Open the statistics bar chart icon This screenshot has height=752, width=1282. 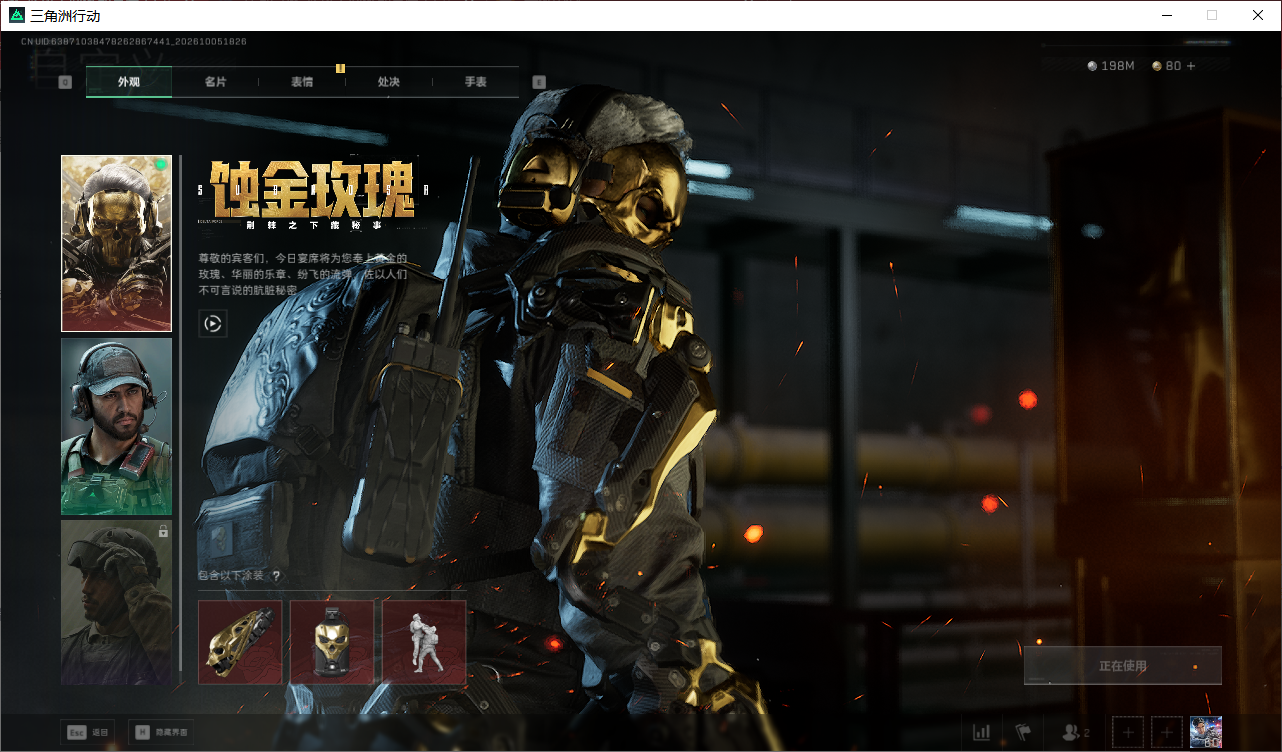click(982, 733)
